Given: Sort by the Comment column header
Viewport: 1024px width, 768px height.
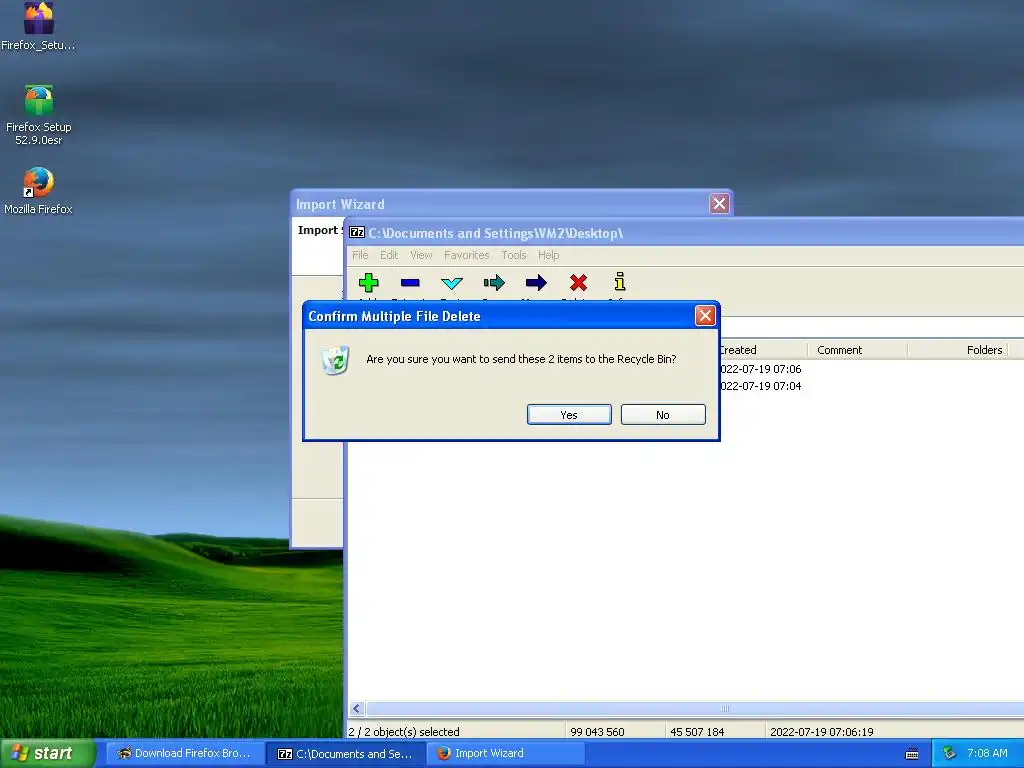Looking at the screenshot, I should (857, 350).
